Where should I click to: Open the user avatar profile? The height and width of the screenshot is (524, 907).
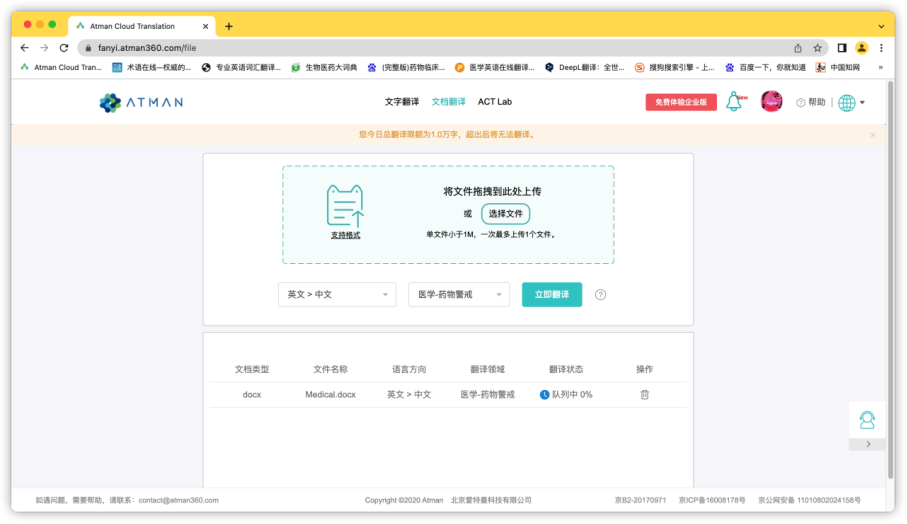pyautogui.click(x=771, y=102)
